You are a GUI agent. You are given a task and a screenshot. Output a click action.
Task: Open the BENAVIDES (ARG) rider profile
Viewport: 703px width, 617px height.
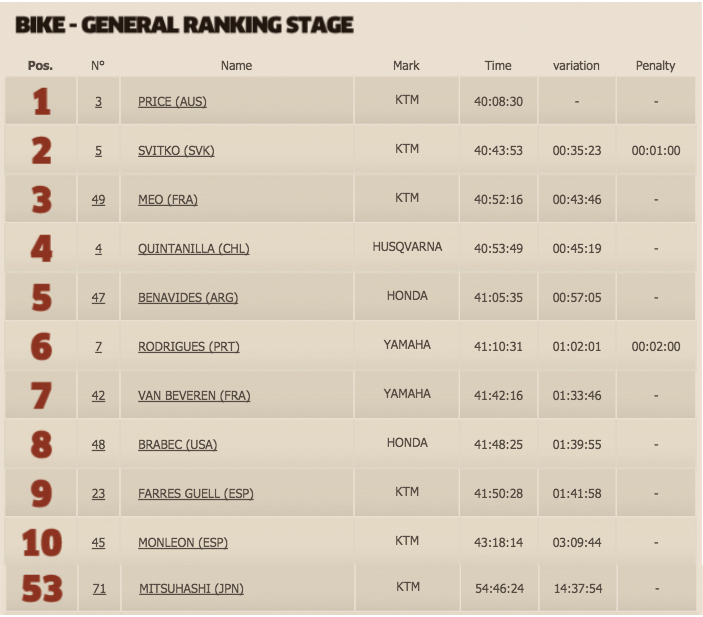[x=188, y=298]
